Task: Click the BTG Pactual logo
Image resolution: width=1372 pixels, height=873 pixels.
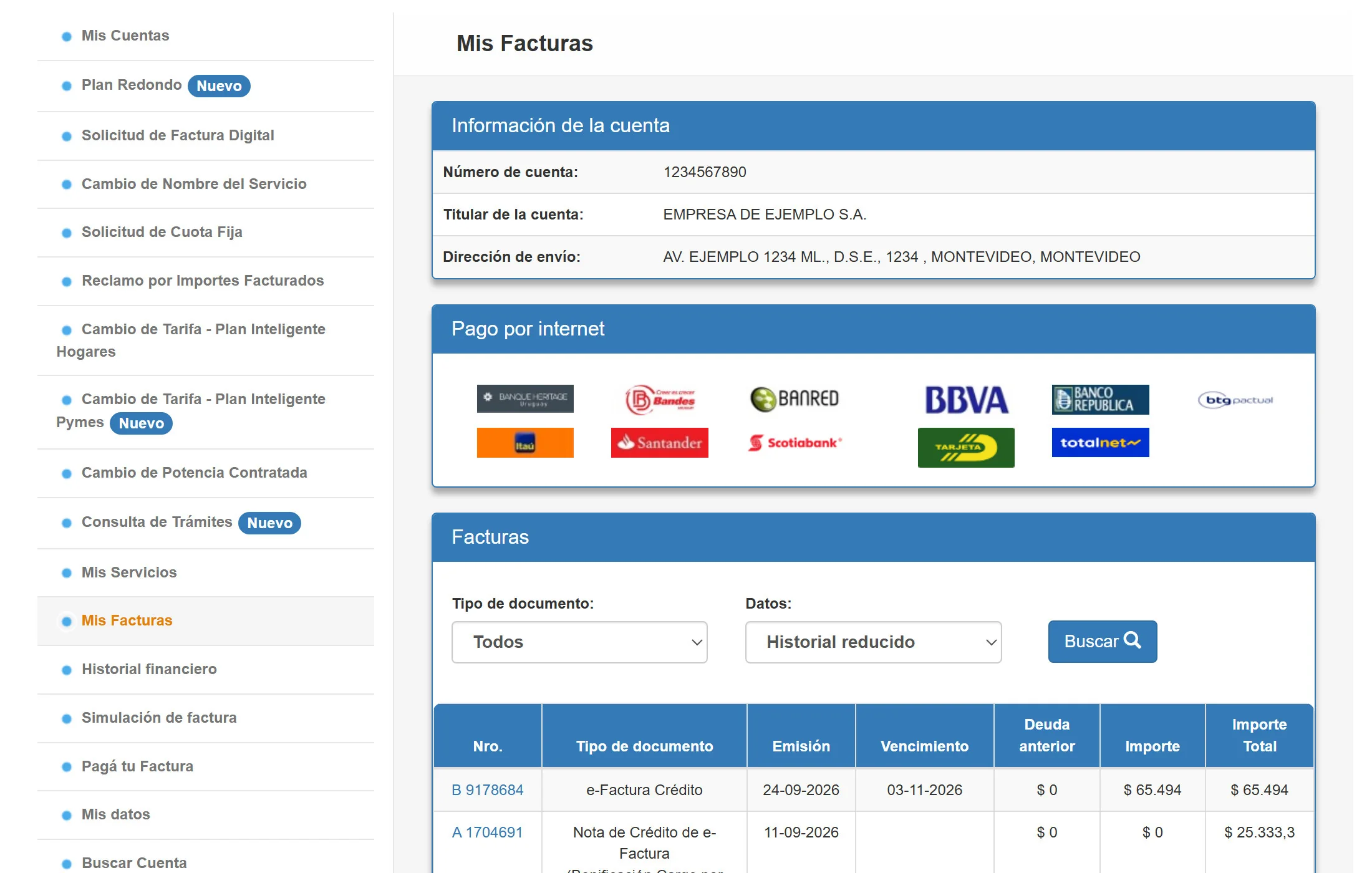Action: click(1235, 400)
